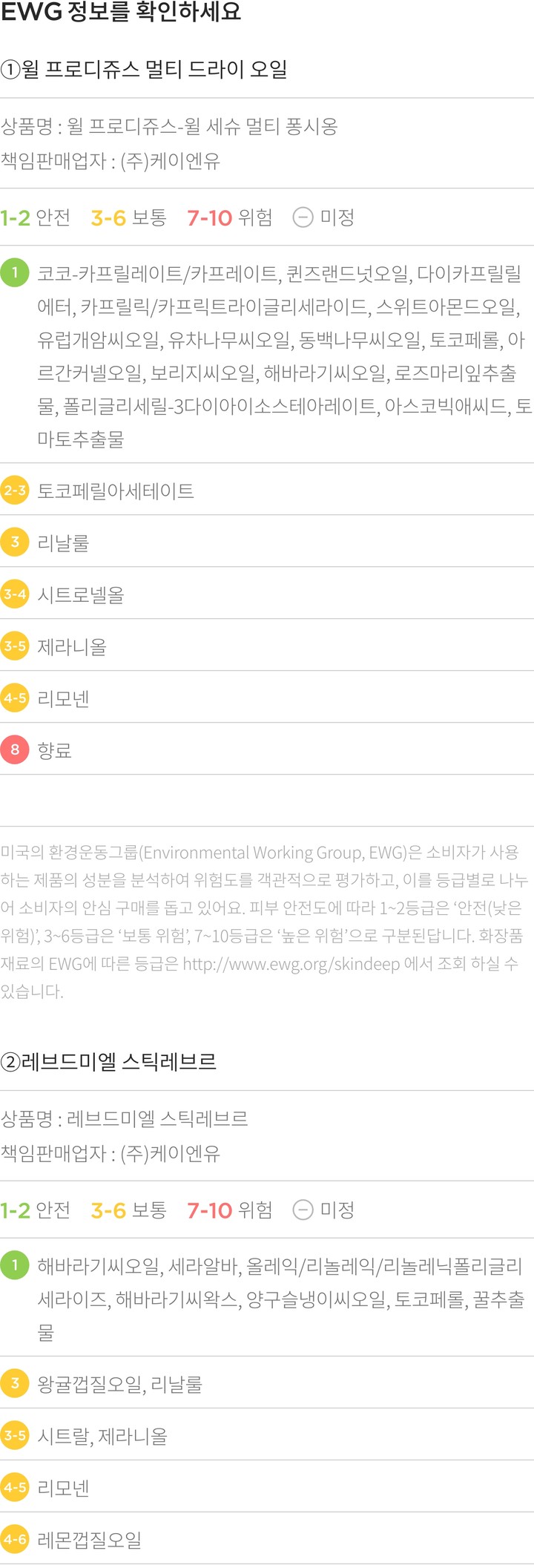Click the EWG 정보를 확인하세요 title

[121, 13]
